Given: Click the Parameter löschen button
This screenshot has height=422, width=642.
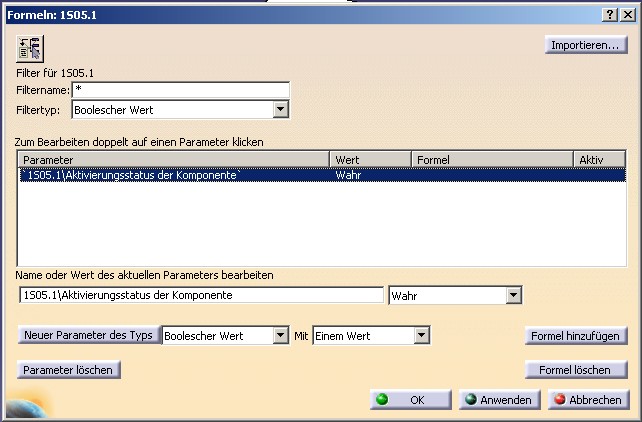Looking at the screenshot, I should pyautogui.click(x=68, y=370).
